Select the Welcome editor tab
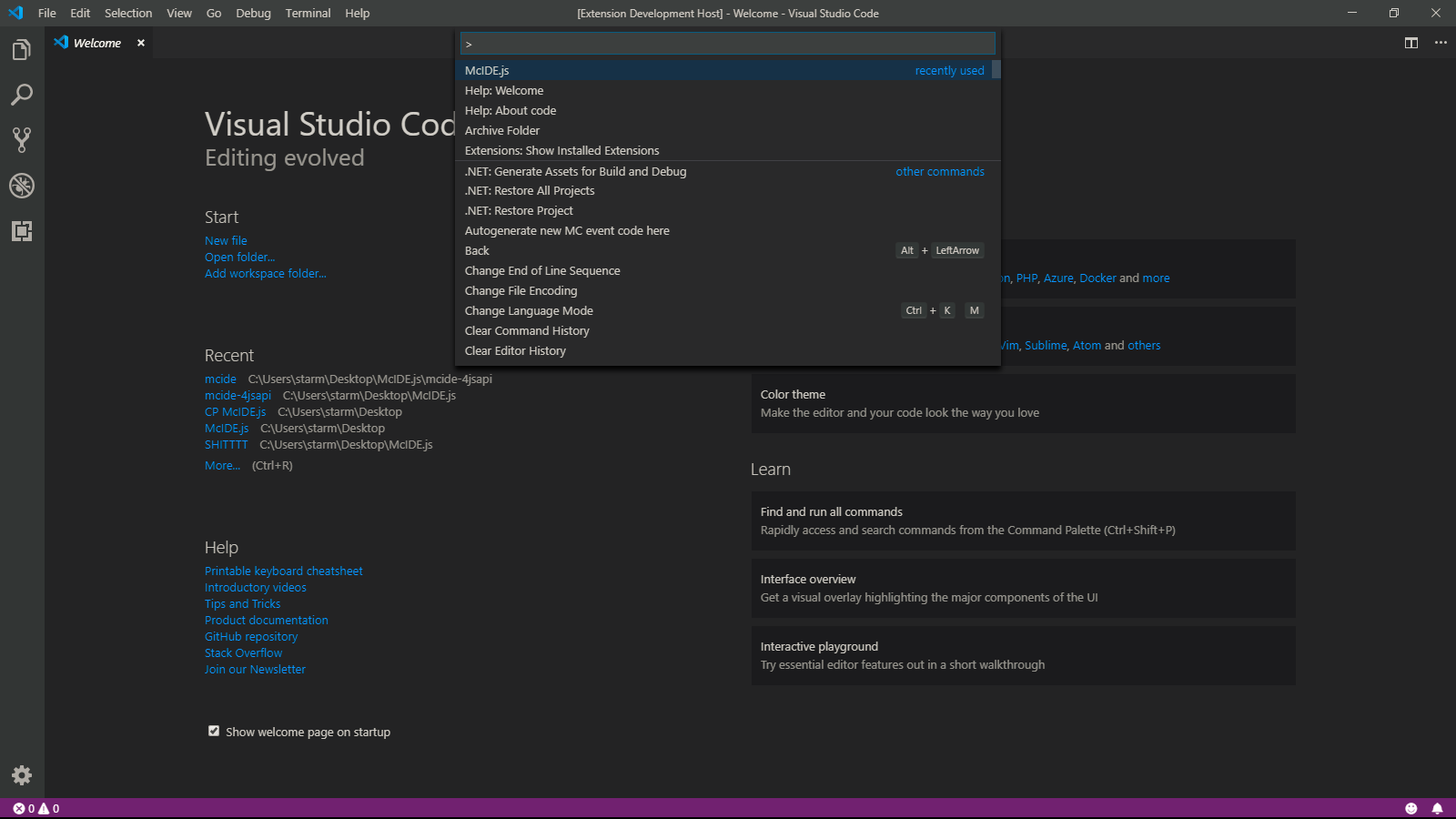This screenshot has width=1456, height=819. coord(98,43)
